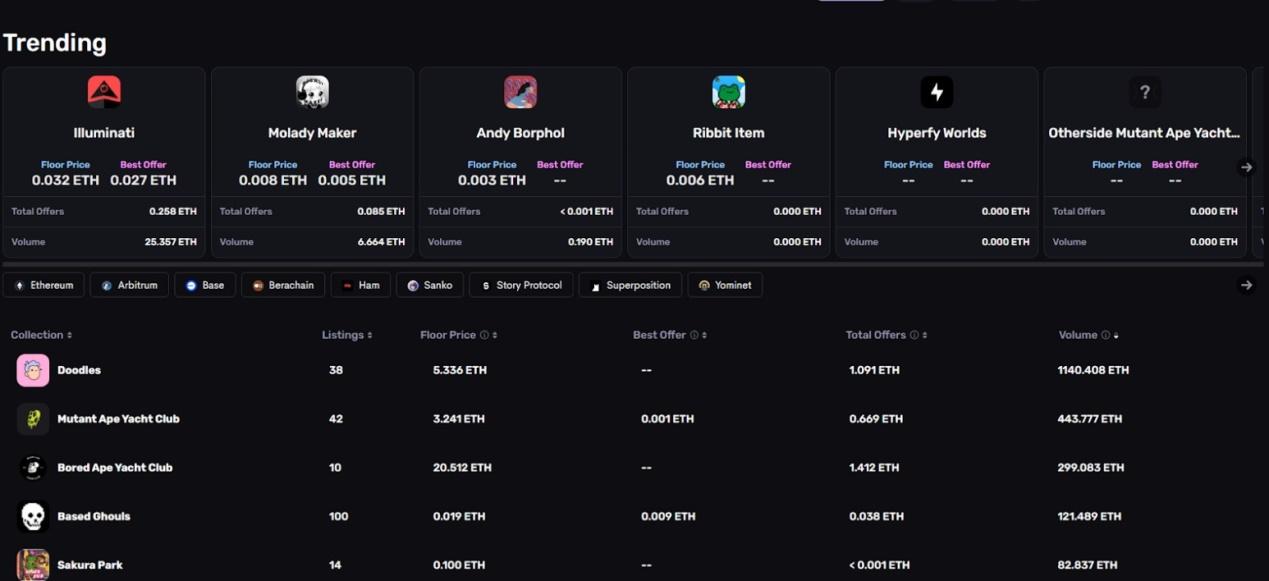Enable the Berachain chain filter

(283, 285)
